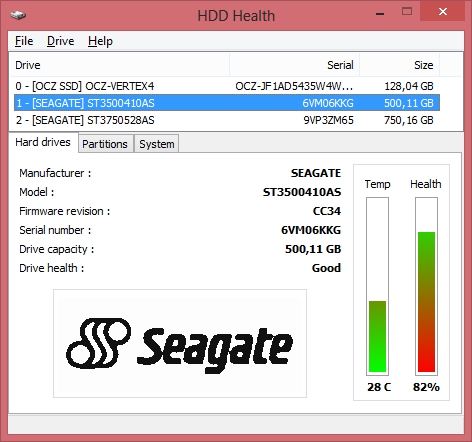Open the Drive menu

(x=61, y=41)
